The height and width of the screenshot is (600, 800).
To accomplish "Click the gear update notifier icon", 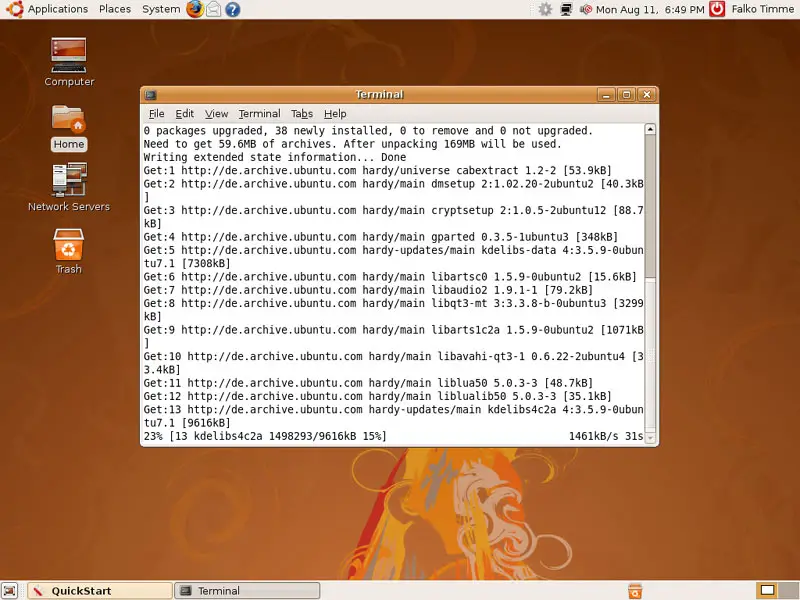I will [x=545, y=9].
